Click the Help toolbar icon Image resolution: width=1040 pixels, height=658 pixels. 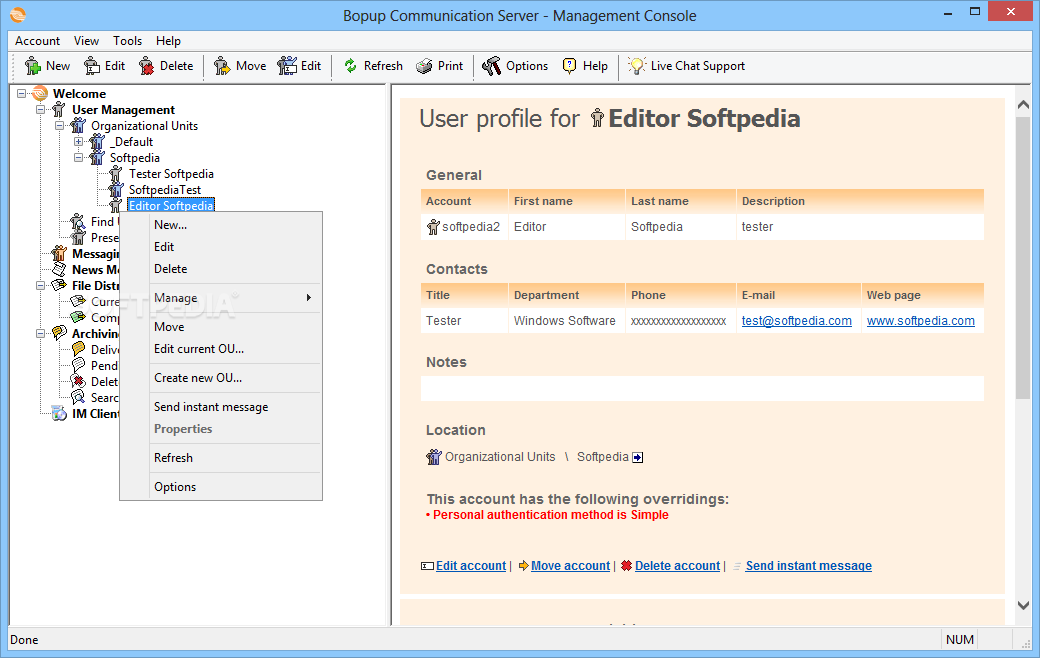569,66
